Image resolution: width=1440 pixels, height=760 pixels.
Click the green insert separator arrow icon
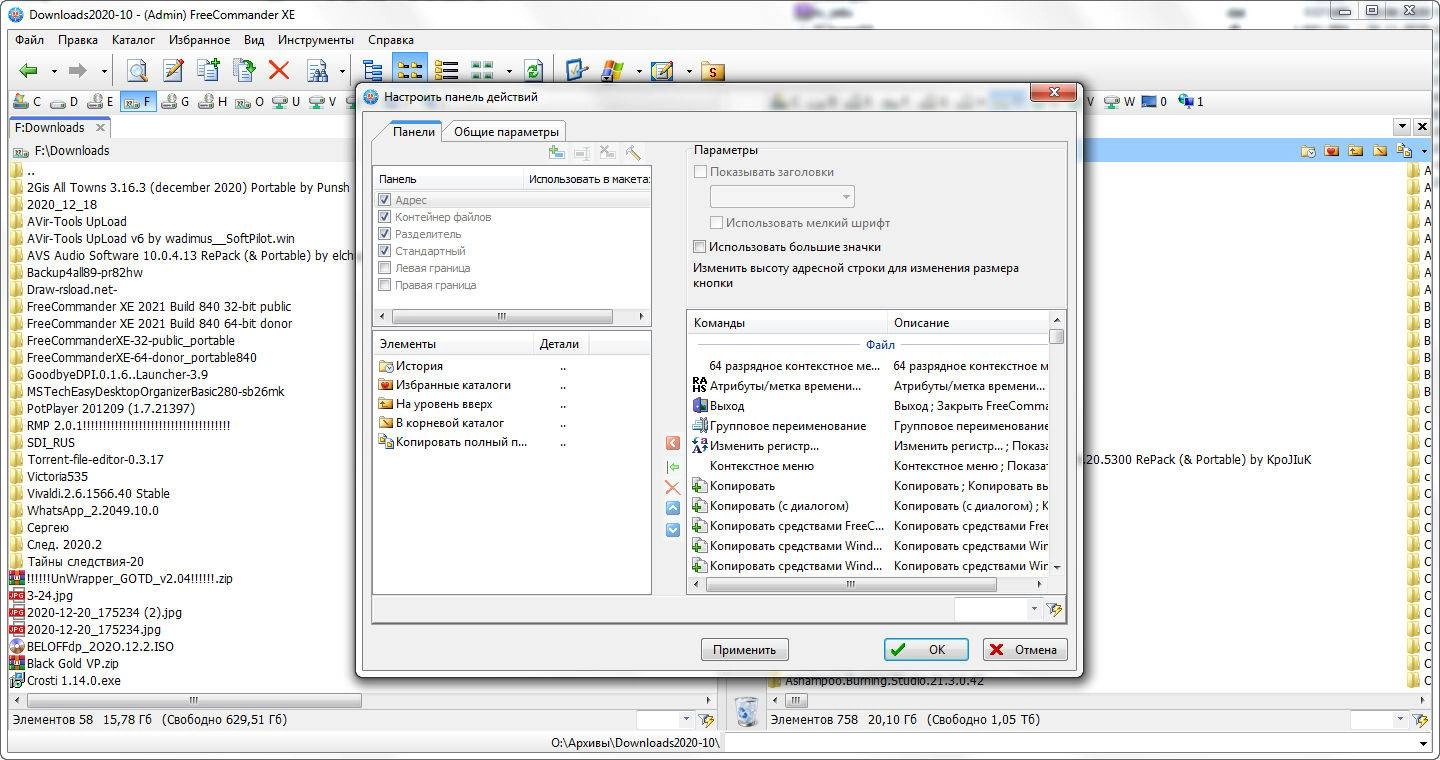point(672,466)
